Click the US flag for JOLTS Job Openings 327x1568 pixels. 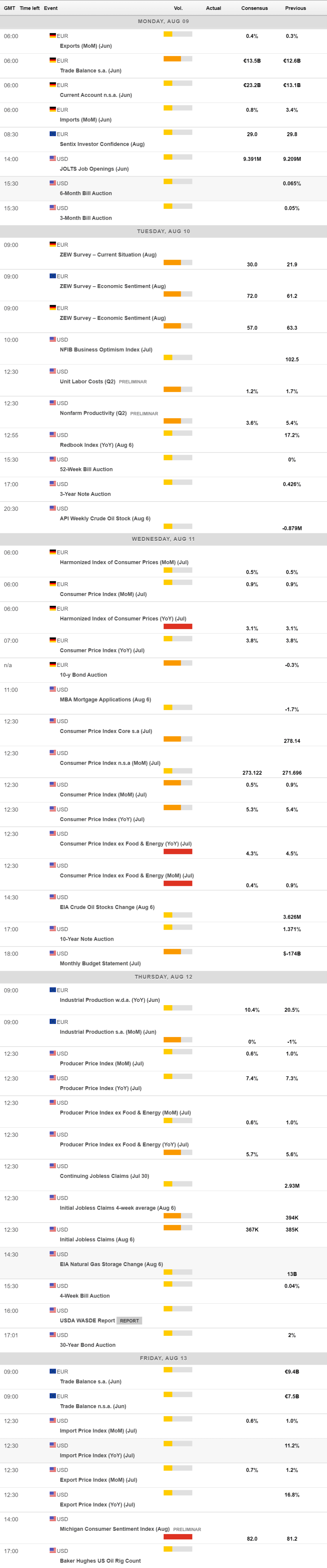click(53, 158)
